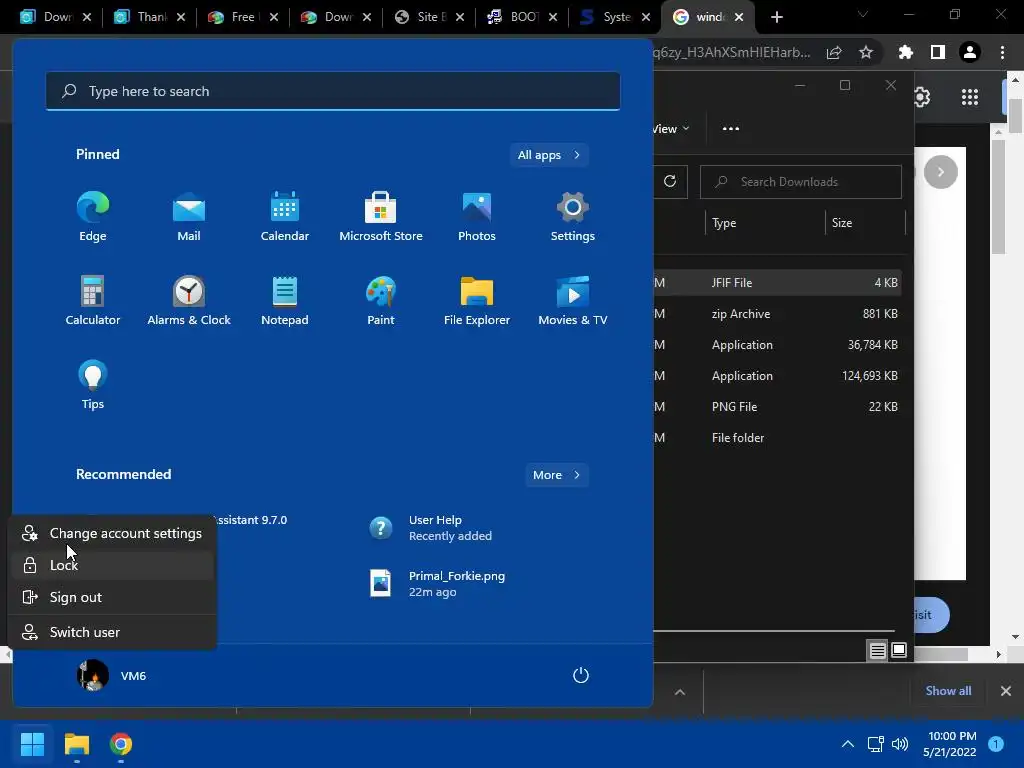Open File Explorer from pinned apps
This screenshot has width=1024, height=768.
[x=477, y=300]
